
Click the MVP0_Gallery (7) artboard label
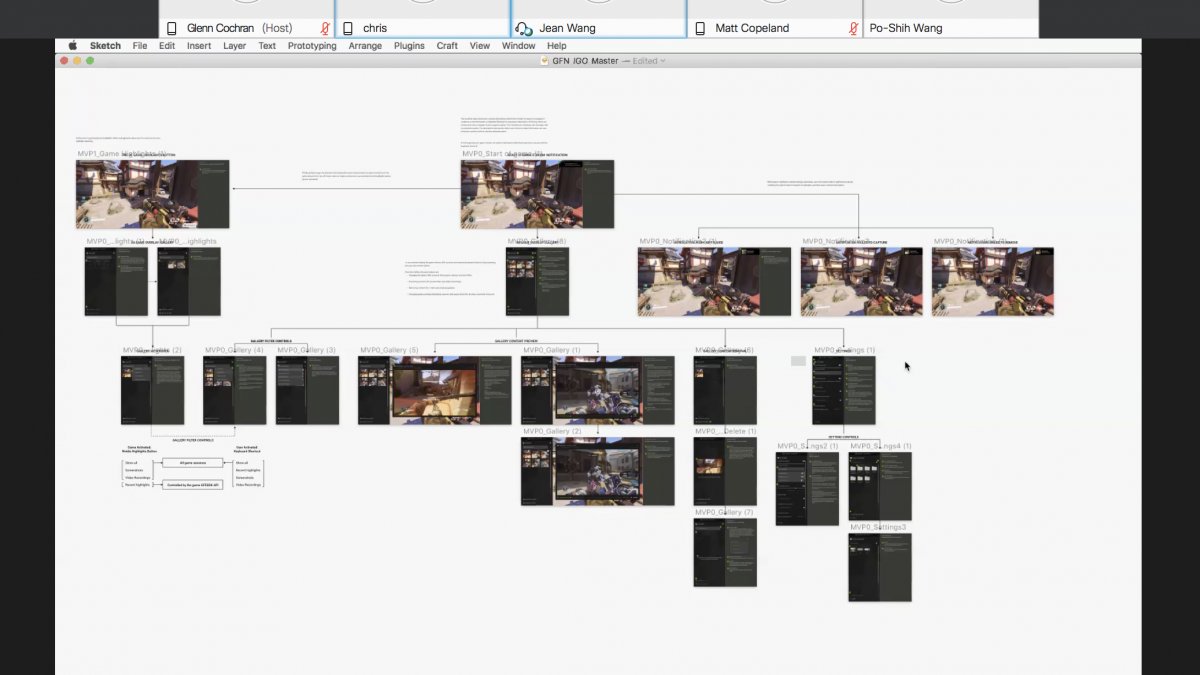[725, 512]
